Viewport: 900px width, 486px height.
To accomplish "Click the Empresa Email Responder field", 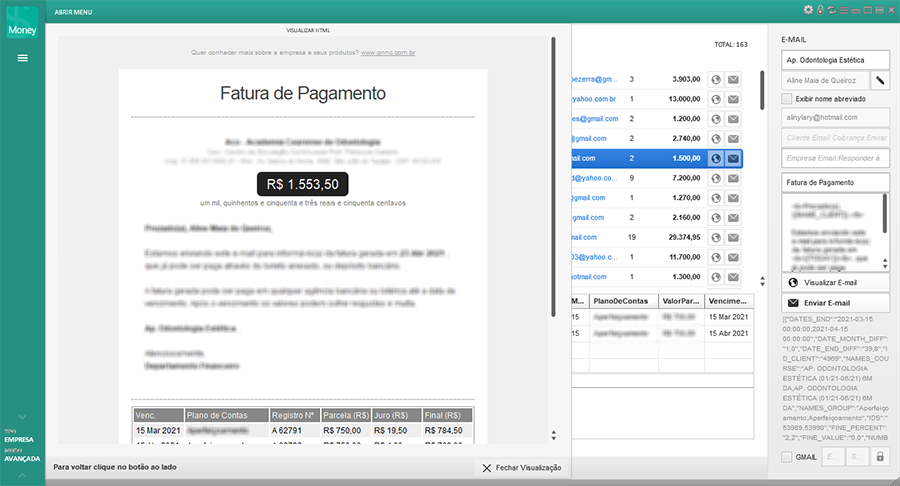I will tap(835, 158).
